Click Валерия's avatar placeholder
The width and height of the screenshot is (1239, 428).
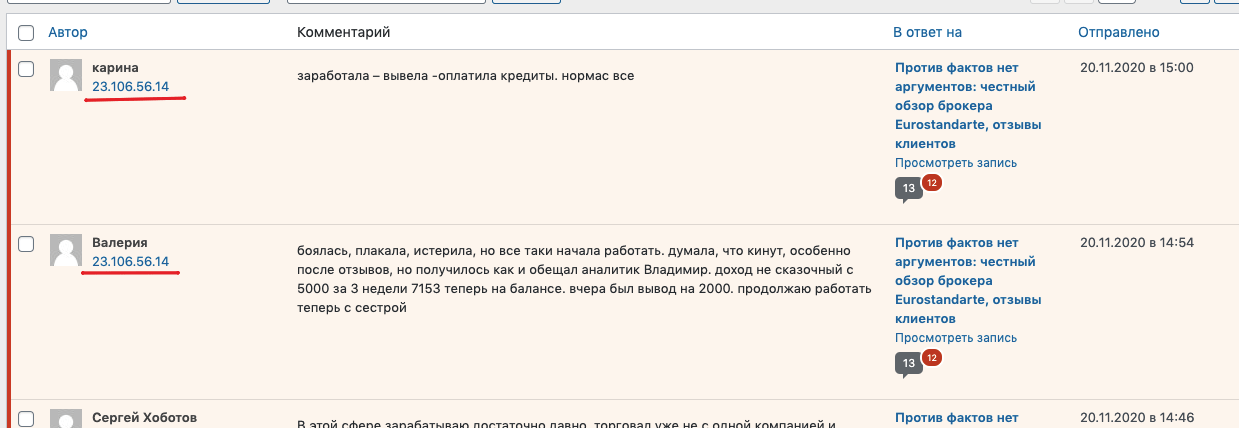(x=66, y=251)
